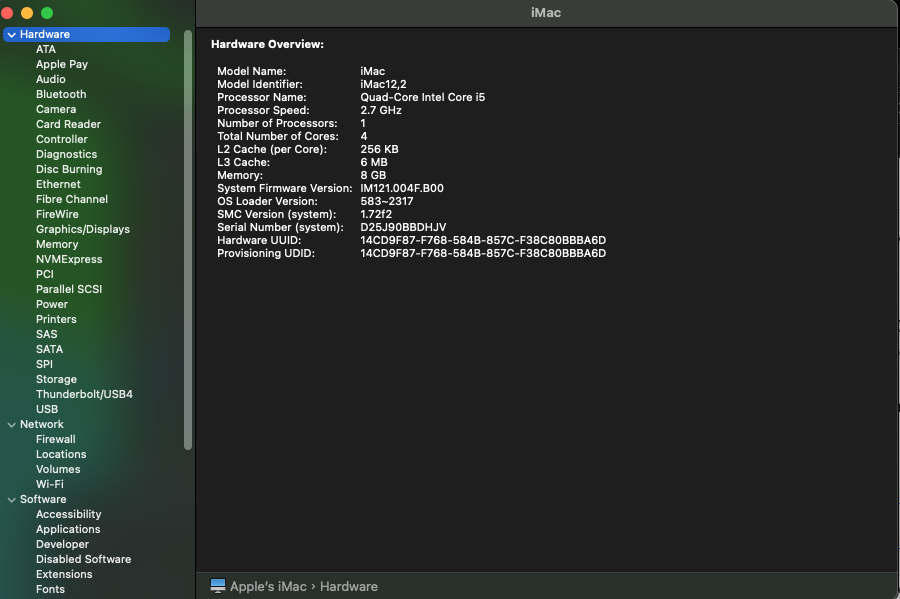Image resolution: width=900 pixels, height=599 pixels.
Task: Click the sidebar vertical scrollbar
Action: 188,240
